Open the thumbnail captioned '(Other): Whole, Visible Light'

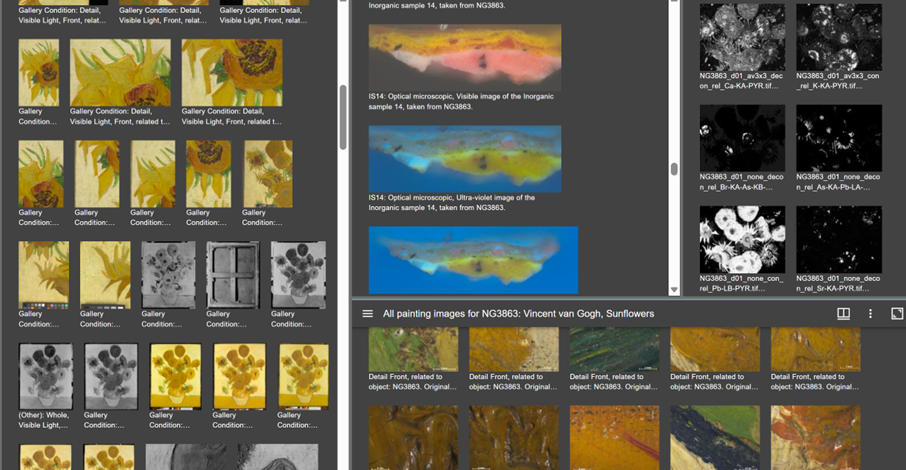46,376
